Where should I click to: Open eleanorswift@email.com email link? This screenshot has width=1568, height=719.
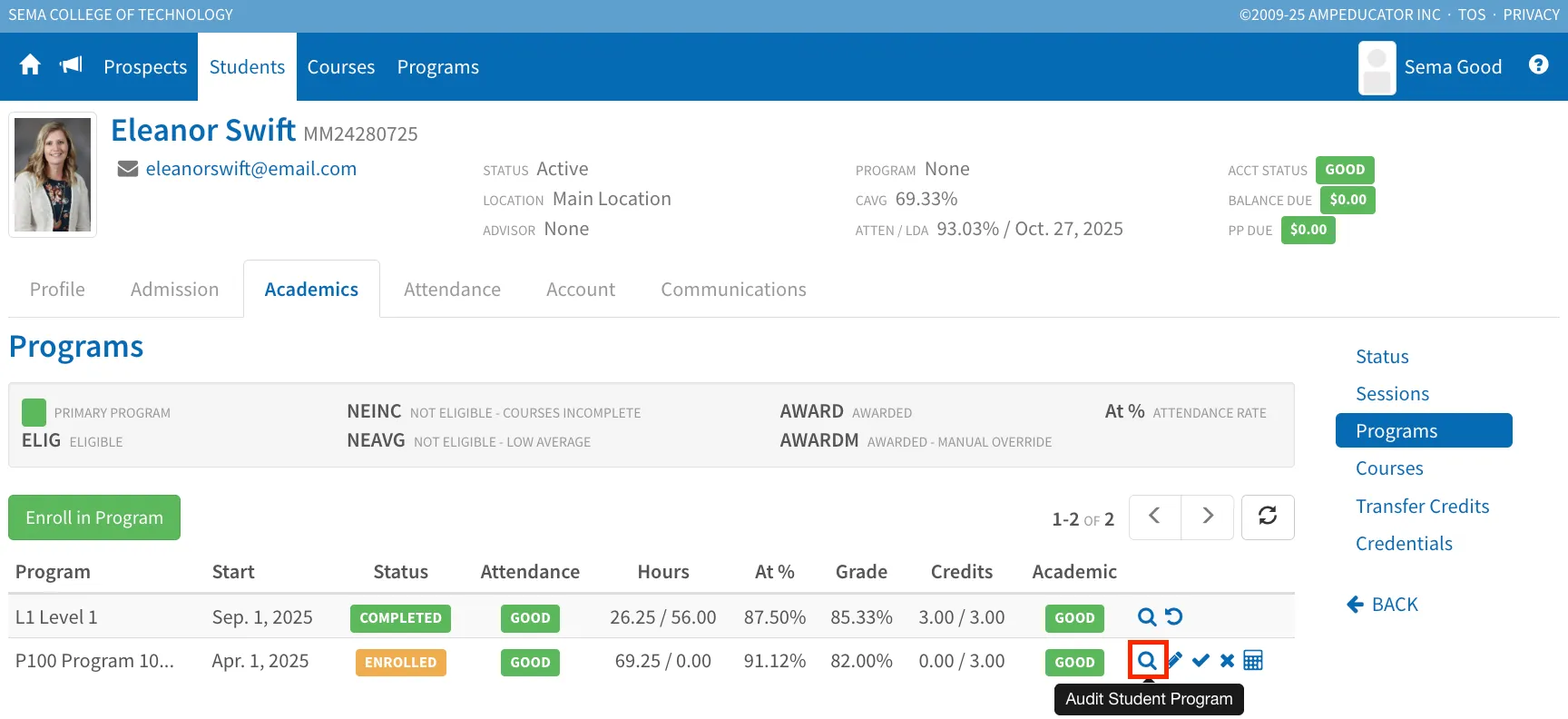pos(251,169)
